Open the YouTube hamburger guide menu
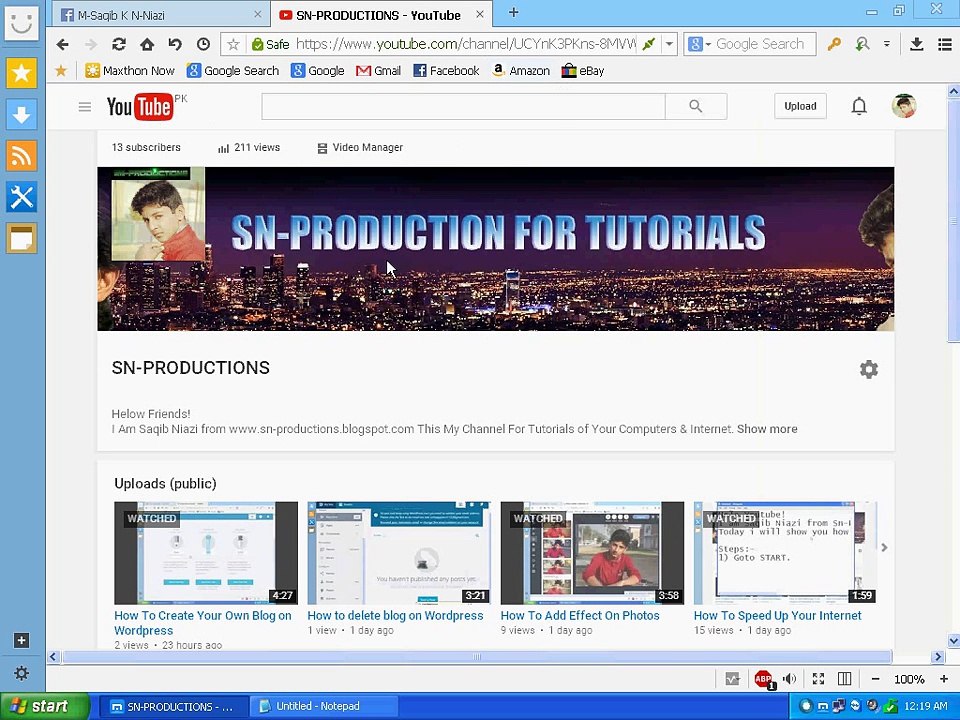The width and height of the screenshot is (960, 720). point(85,107)
